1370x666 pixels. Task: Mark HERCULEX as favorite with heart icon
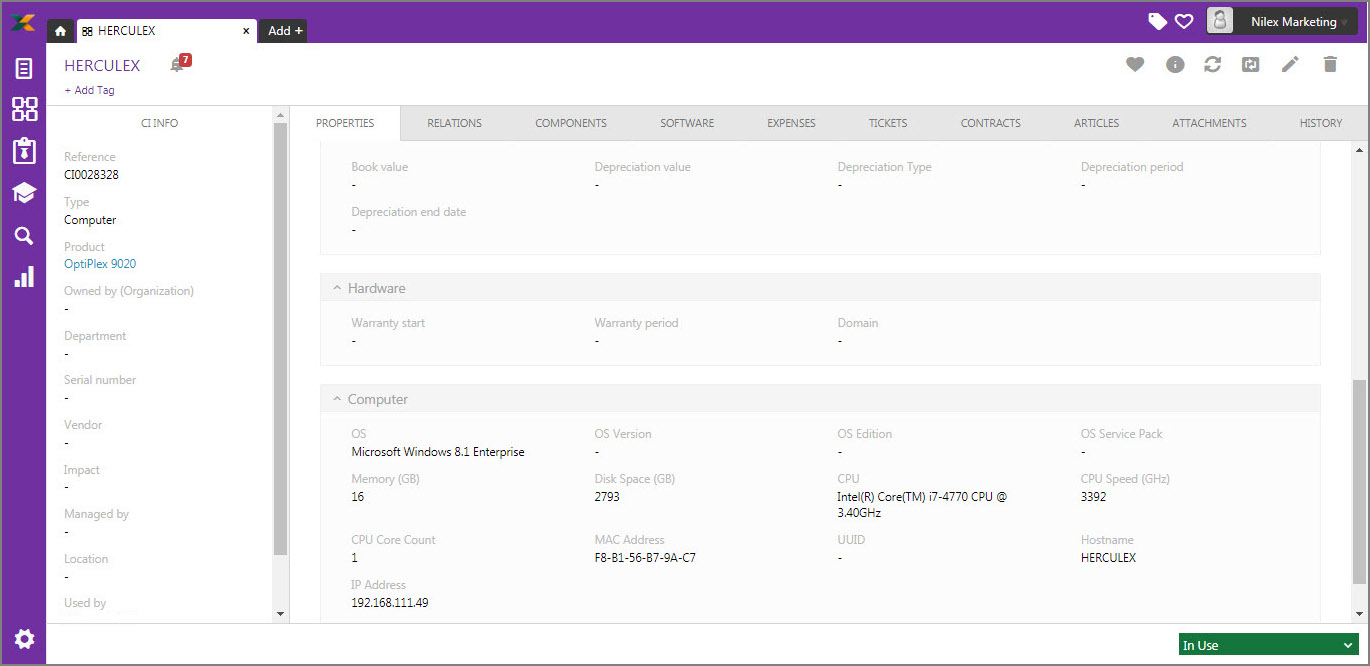click(x=1134, y=64)
